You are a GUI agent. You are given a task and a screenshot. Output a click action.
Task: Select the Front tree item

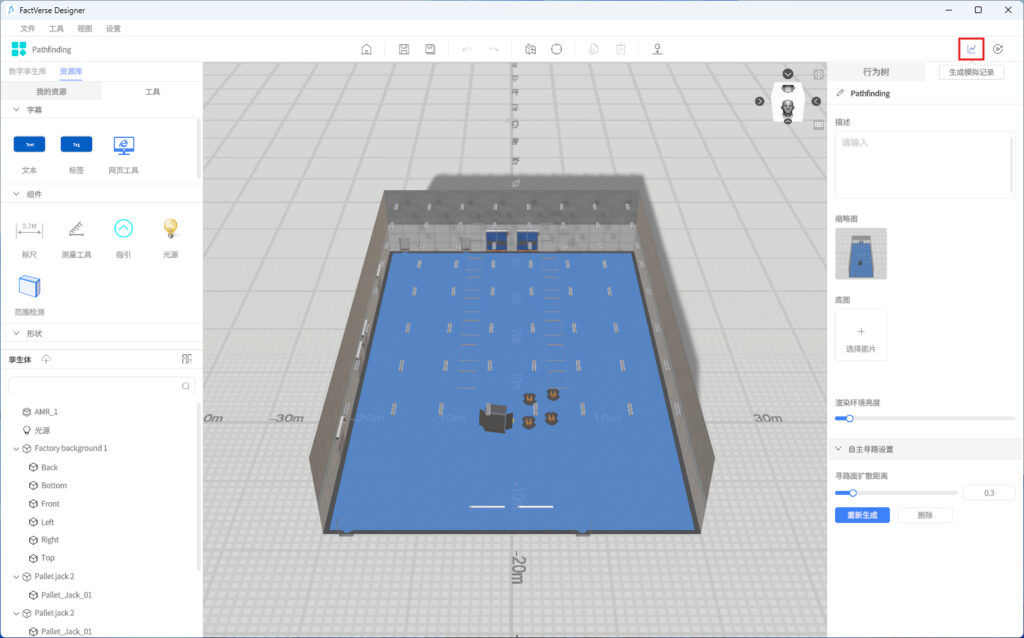point(50,503)
